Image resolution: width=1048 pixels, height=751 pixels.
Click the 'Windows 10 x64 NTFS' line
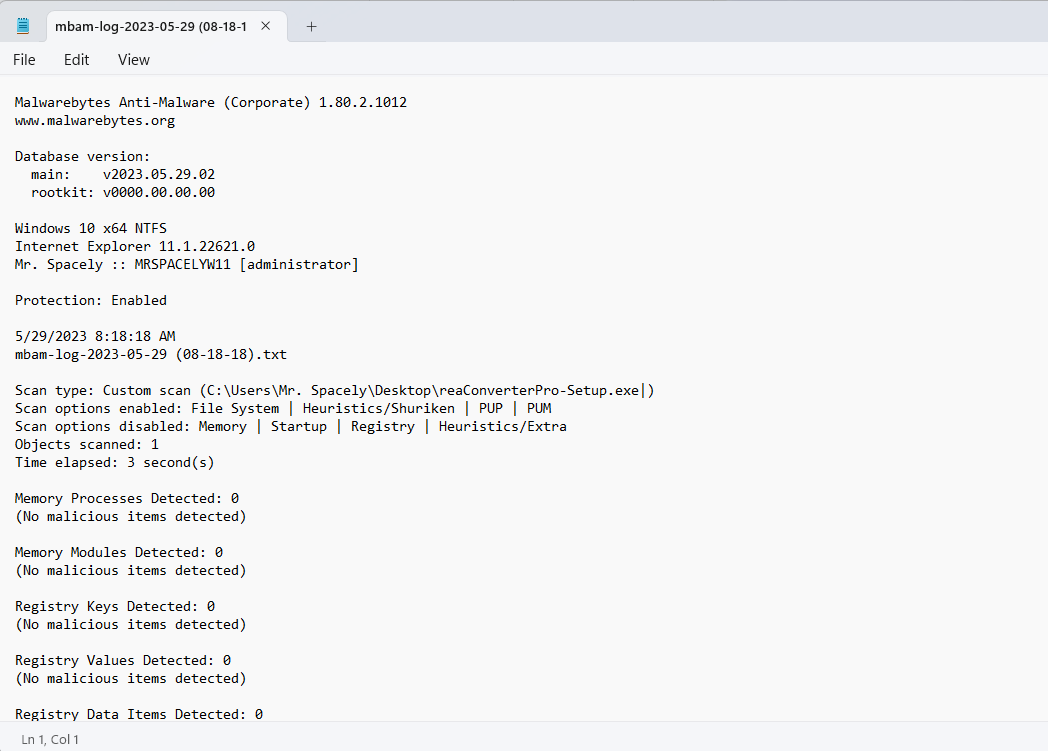click(x=91, y=229)
